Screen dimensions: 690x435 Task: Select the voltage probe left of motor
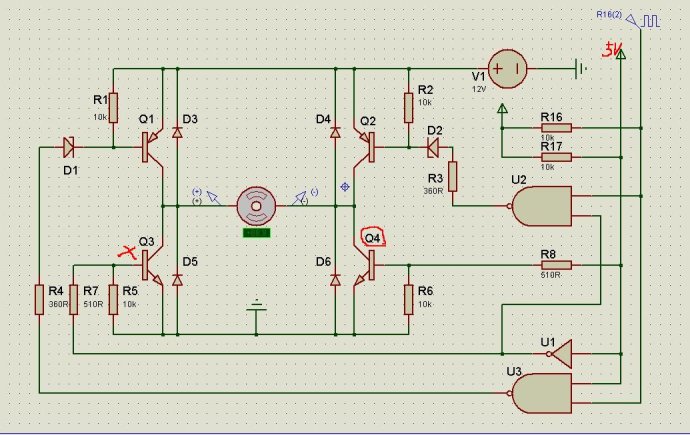click(x=214, y=198)
